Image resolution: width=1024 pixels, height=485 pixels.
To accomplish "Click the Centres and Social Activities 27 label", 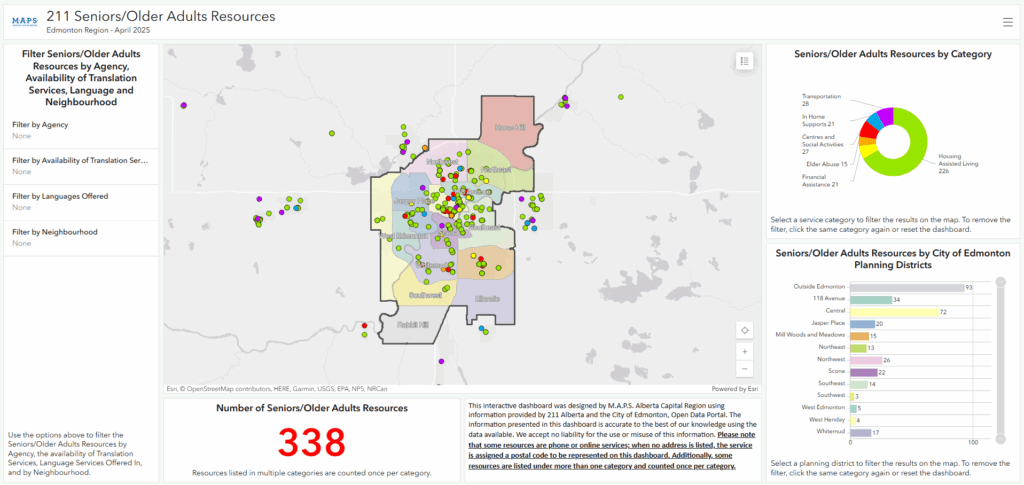I will click(x=825, y=144).
